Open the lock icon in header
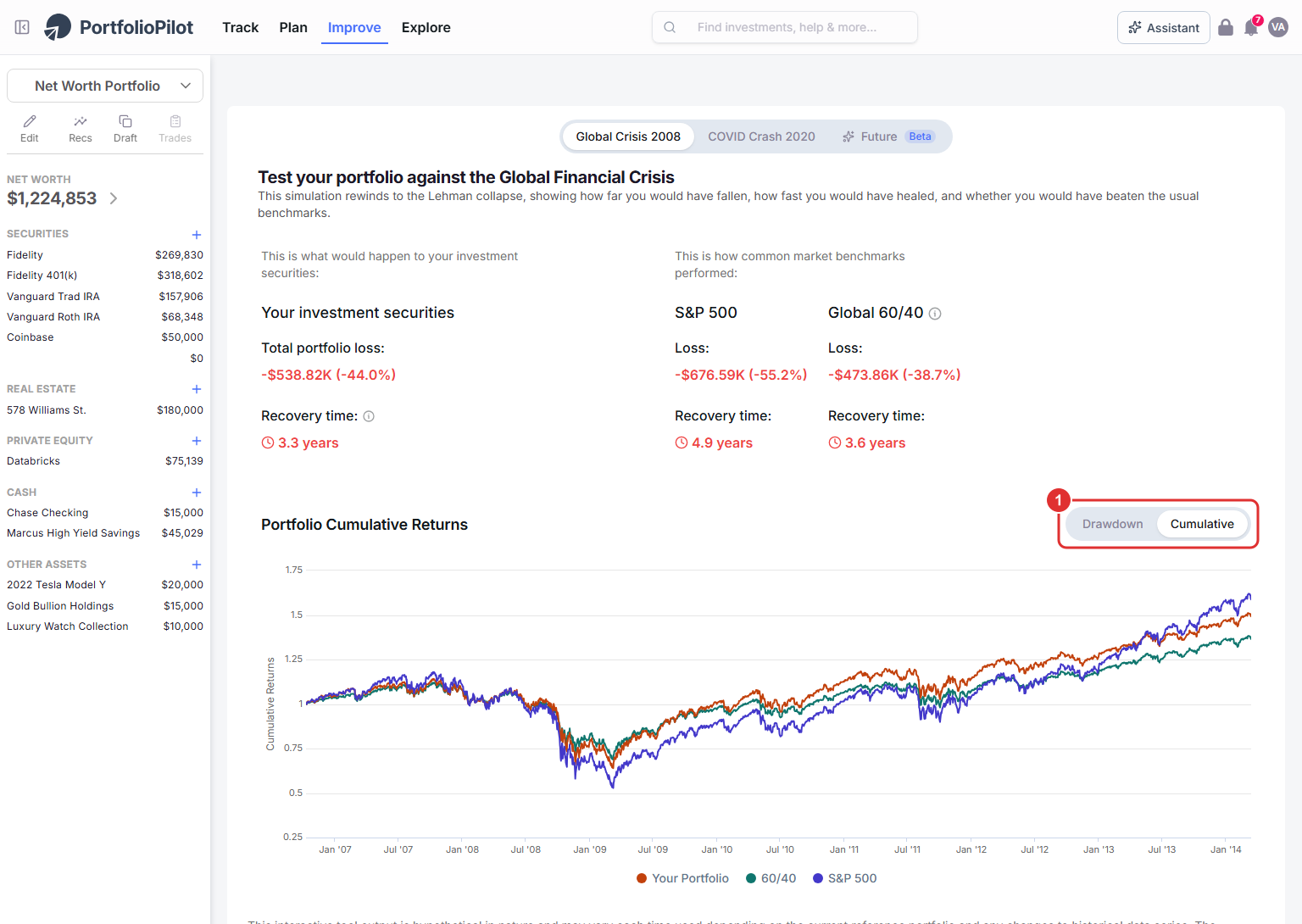The image size is (1302, 924). 1226,27
